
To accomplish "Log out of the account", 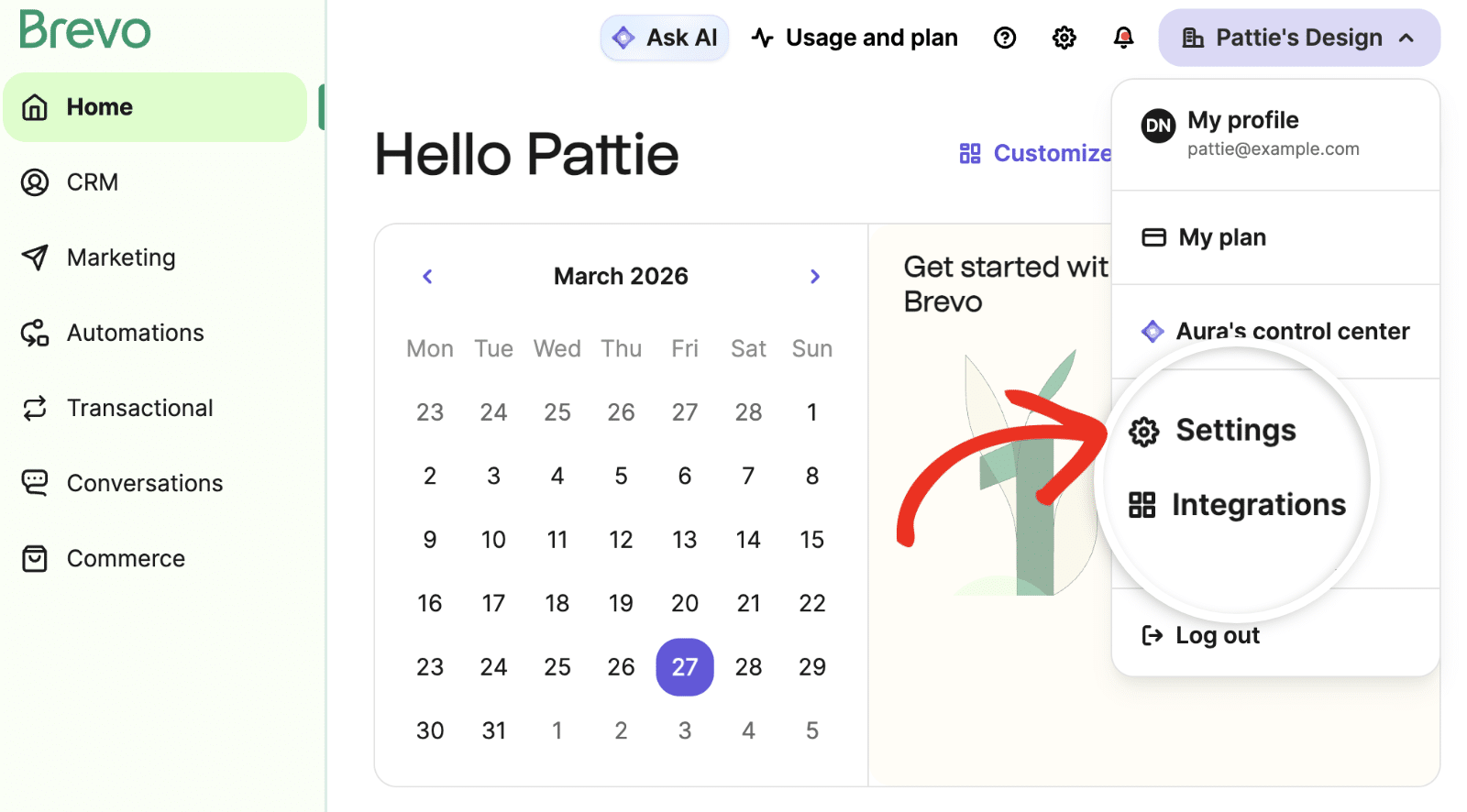I will (1217, 635).
